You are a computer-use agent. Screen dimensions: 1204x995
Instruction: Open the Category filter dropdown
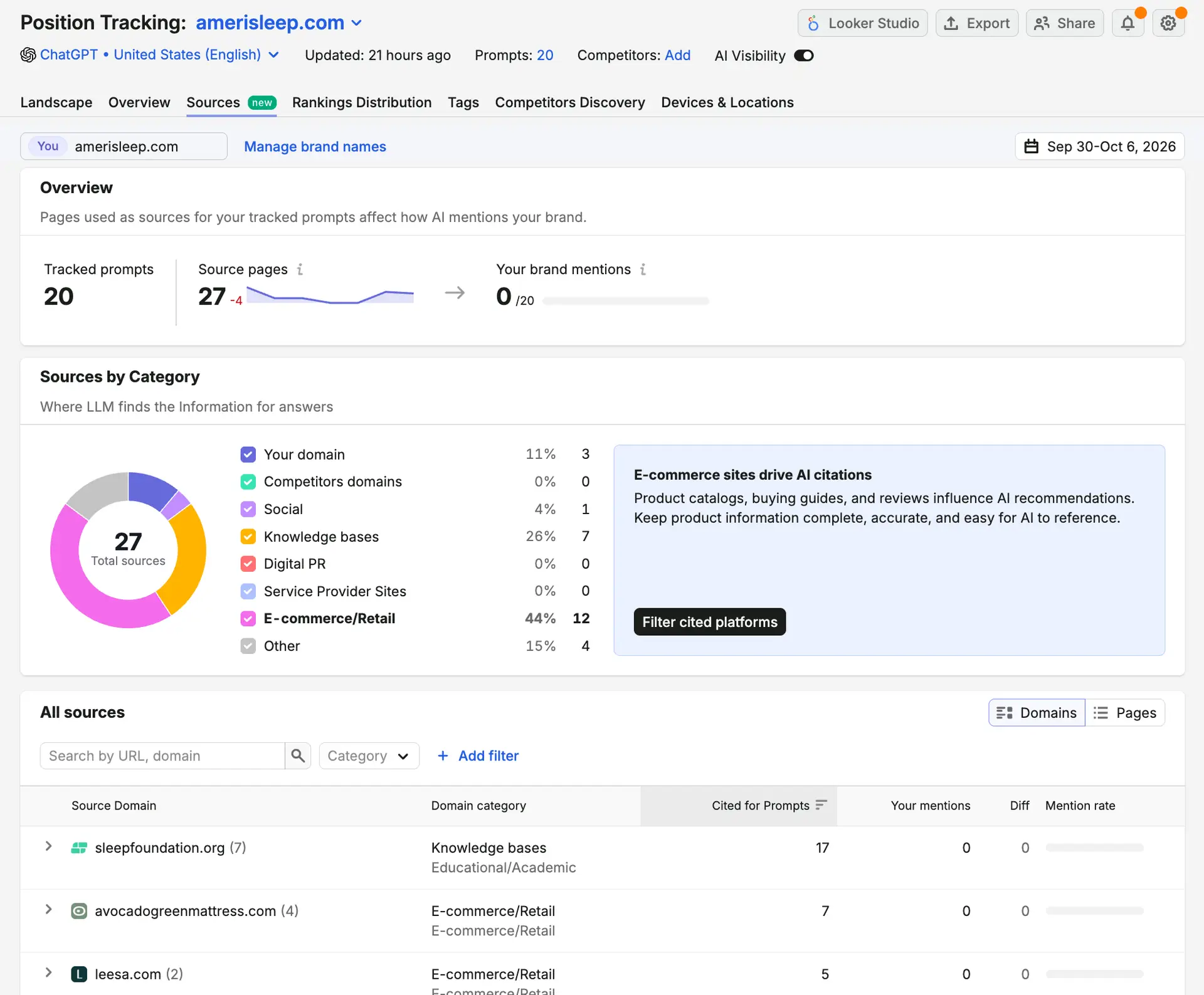369,755
